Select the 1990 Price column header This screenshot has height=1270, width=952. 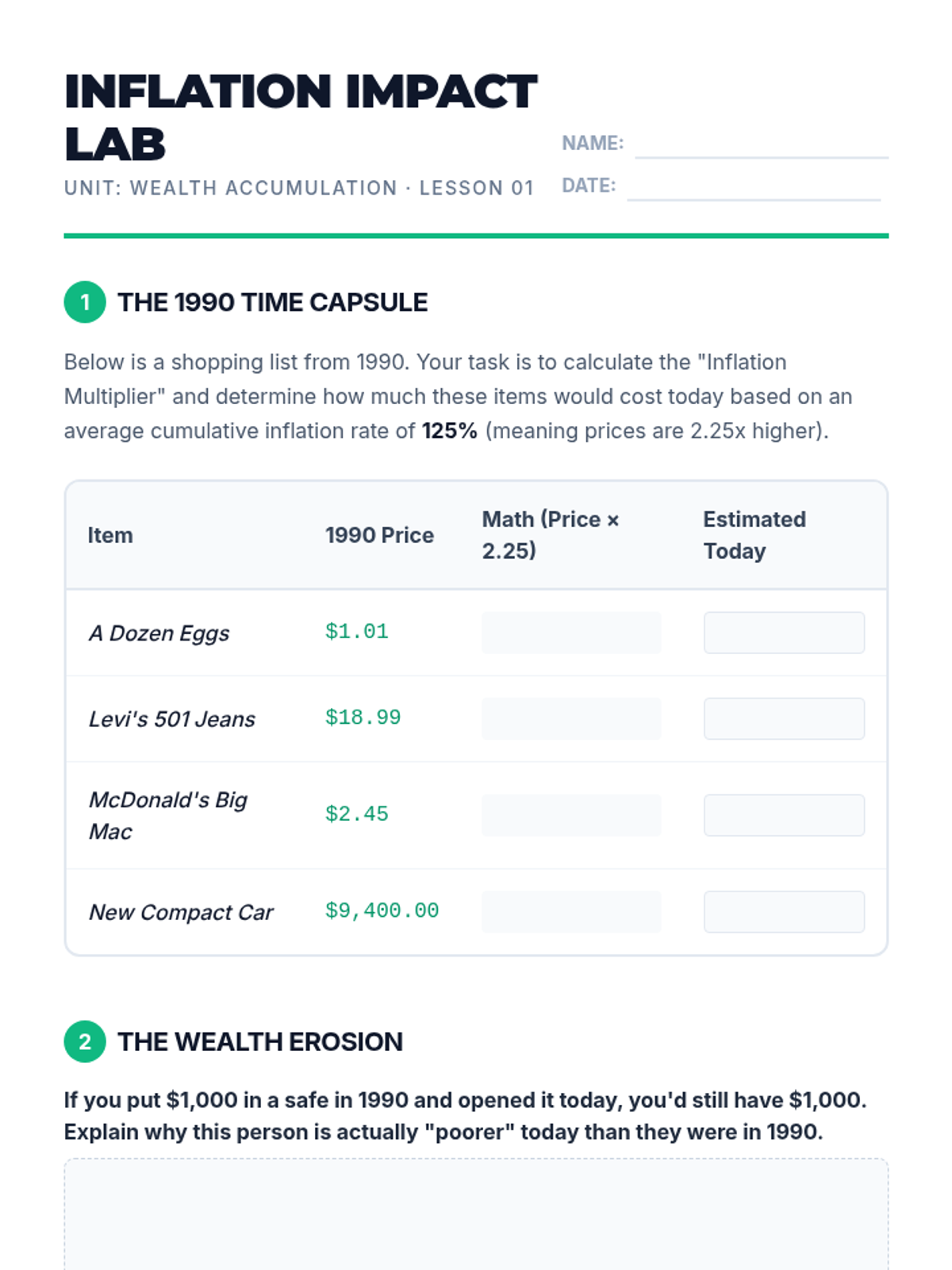tap(379, 535)
